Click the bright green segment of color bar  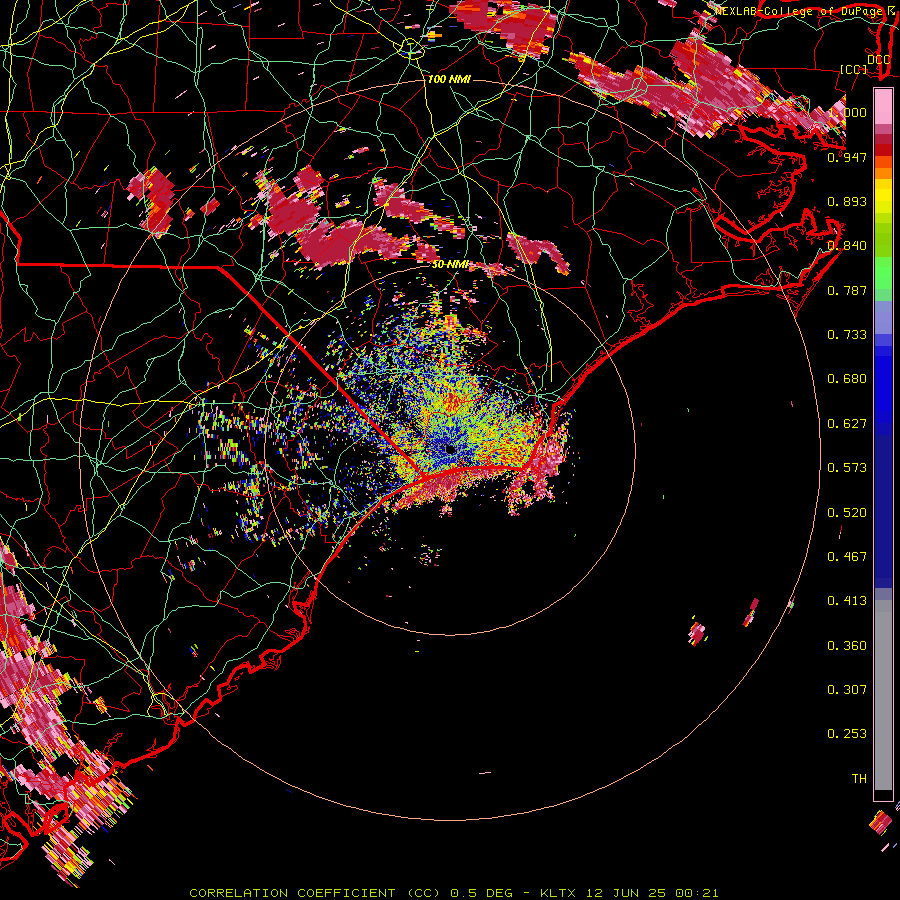[883, 273]
